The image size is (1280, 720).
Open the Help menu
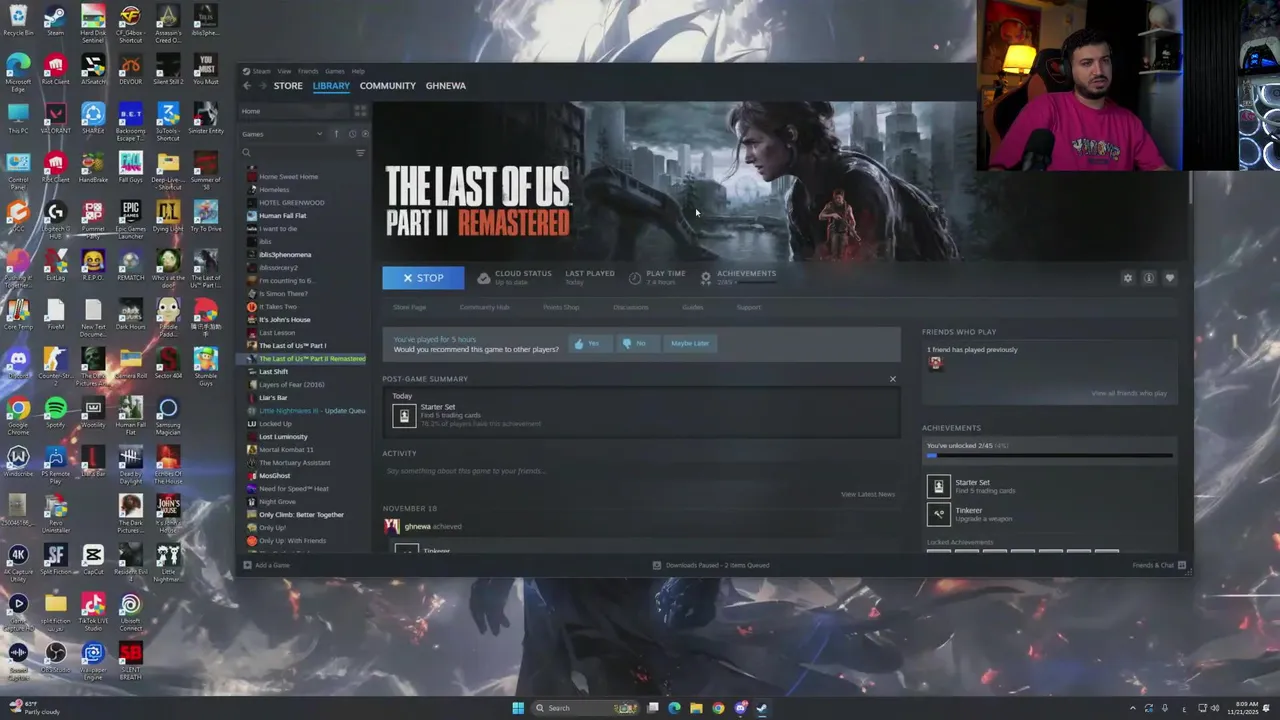pos(358,71)
